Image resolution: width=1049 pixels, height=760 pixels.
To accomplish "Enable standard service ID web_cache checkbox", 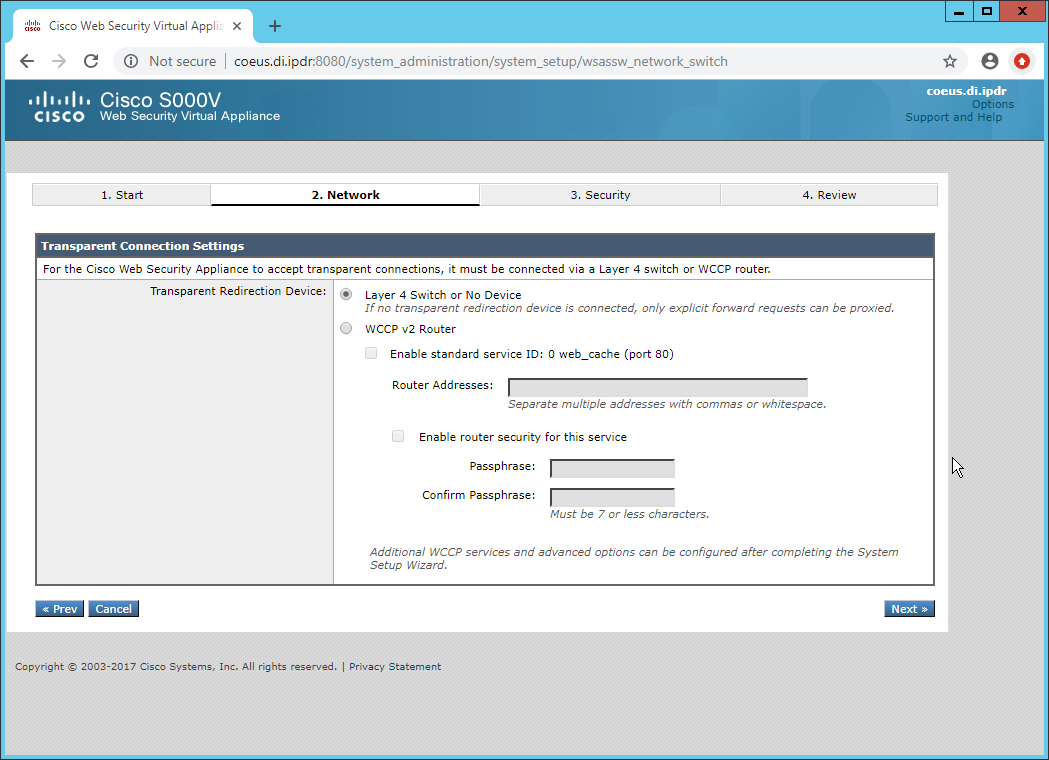I will [x=371, y=353].
